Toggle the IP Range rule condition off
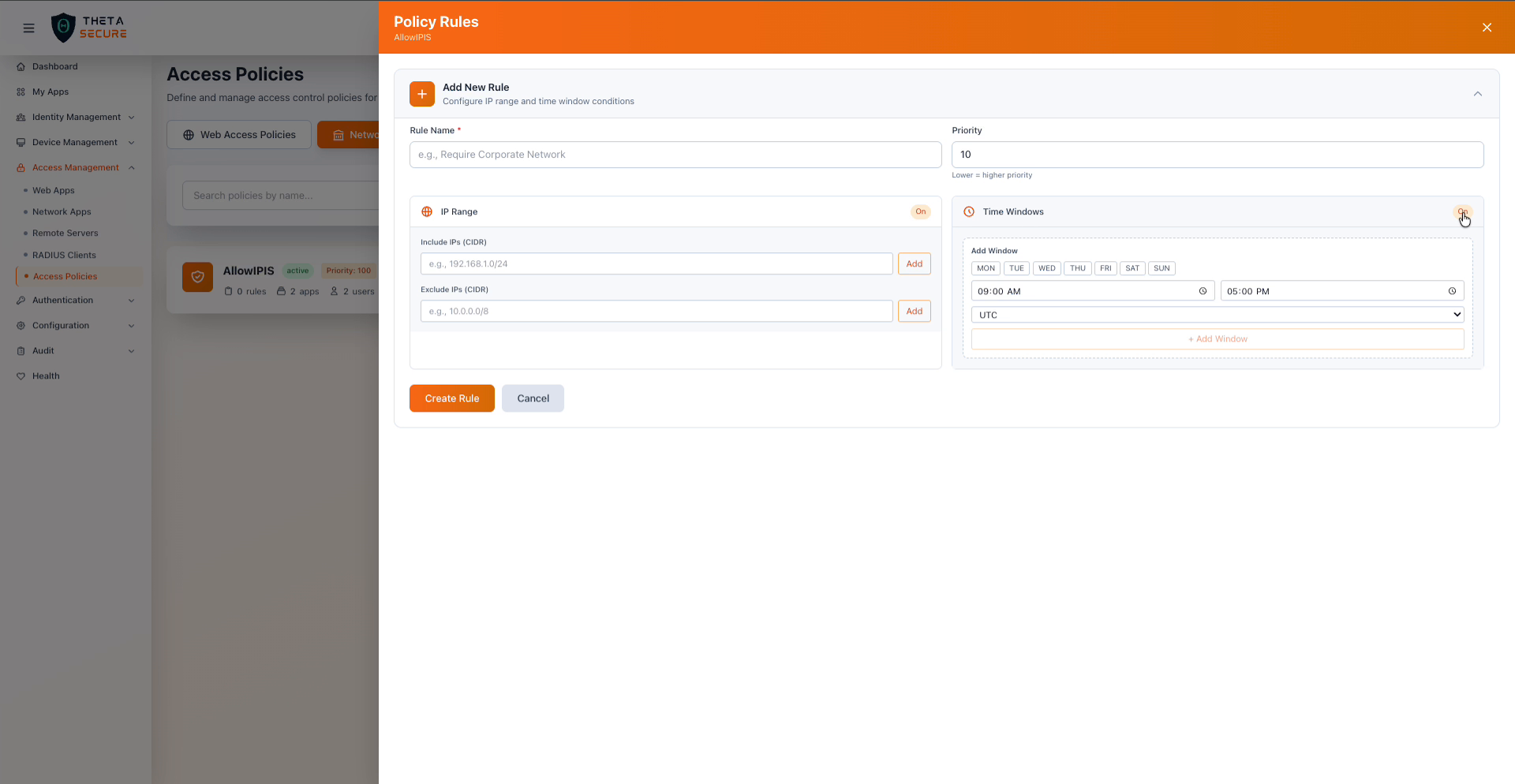 coord(920,211)
